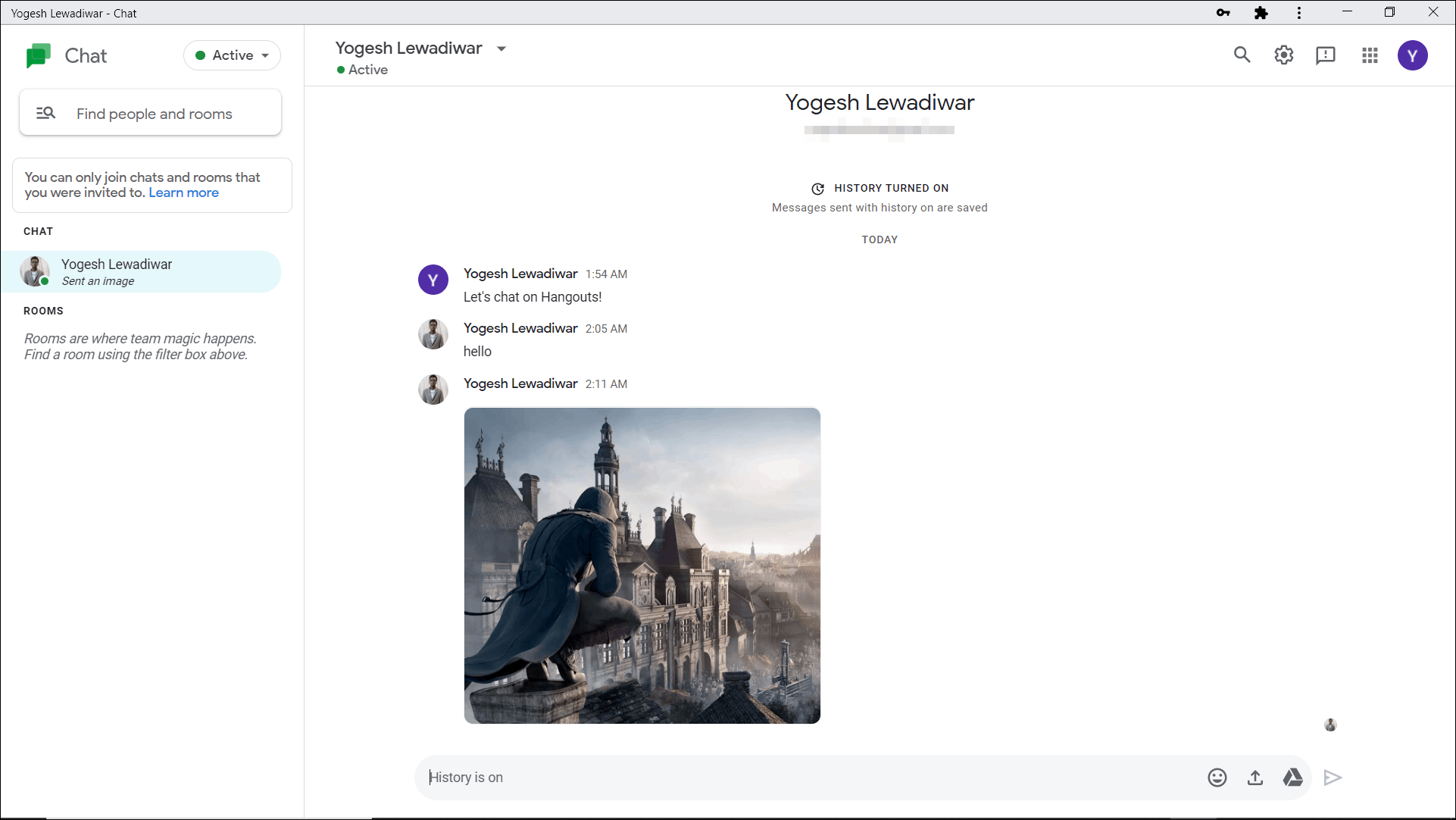Click the Find people and rooms field

154,114
